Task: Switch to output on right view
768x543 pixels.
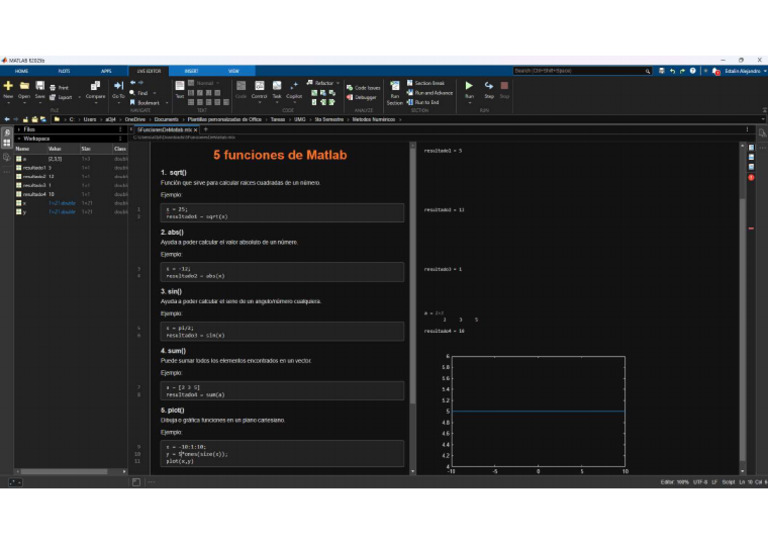Action: click(751, 148)
